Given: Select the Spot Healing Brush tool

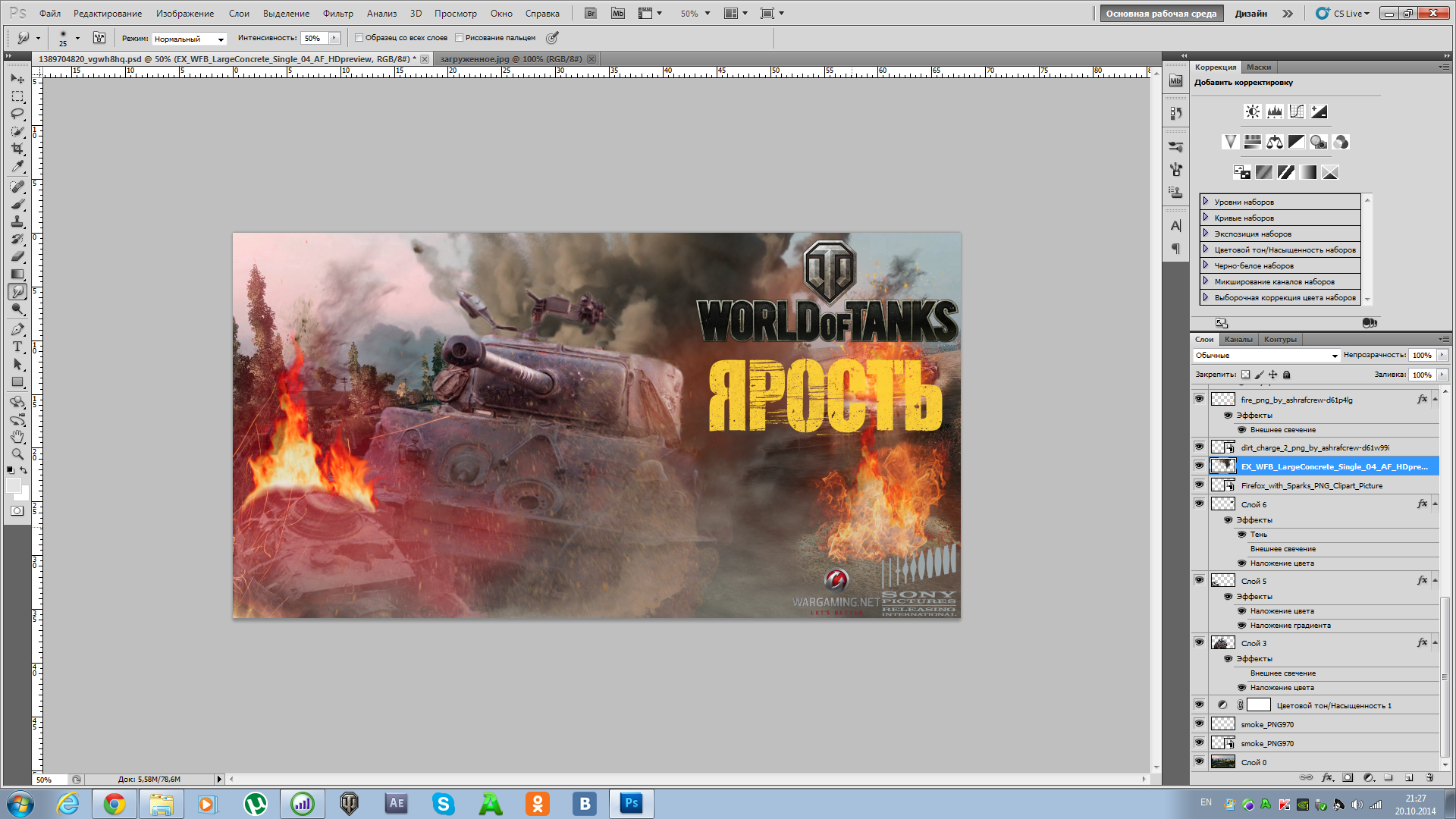Looking at the screenshot, I should click(x=17, y=187).
